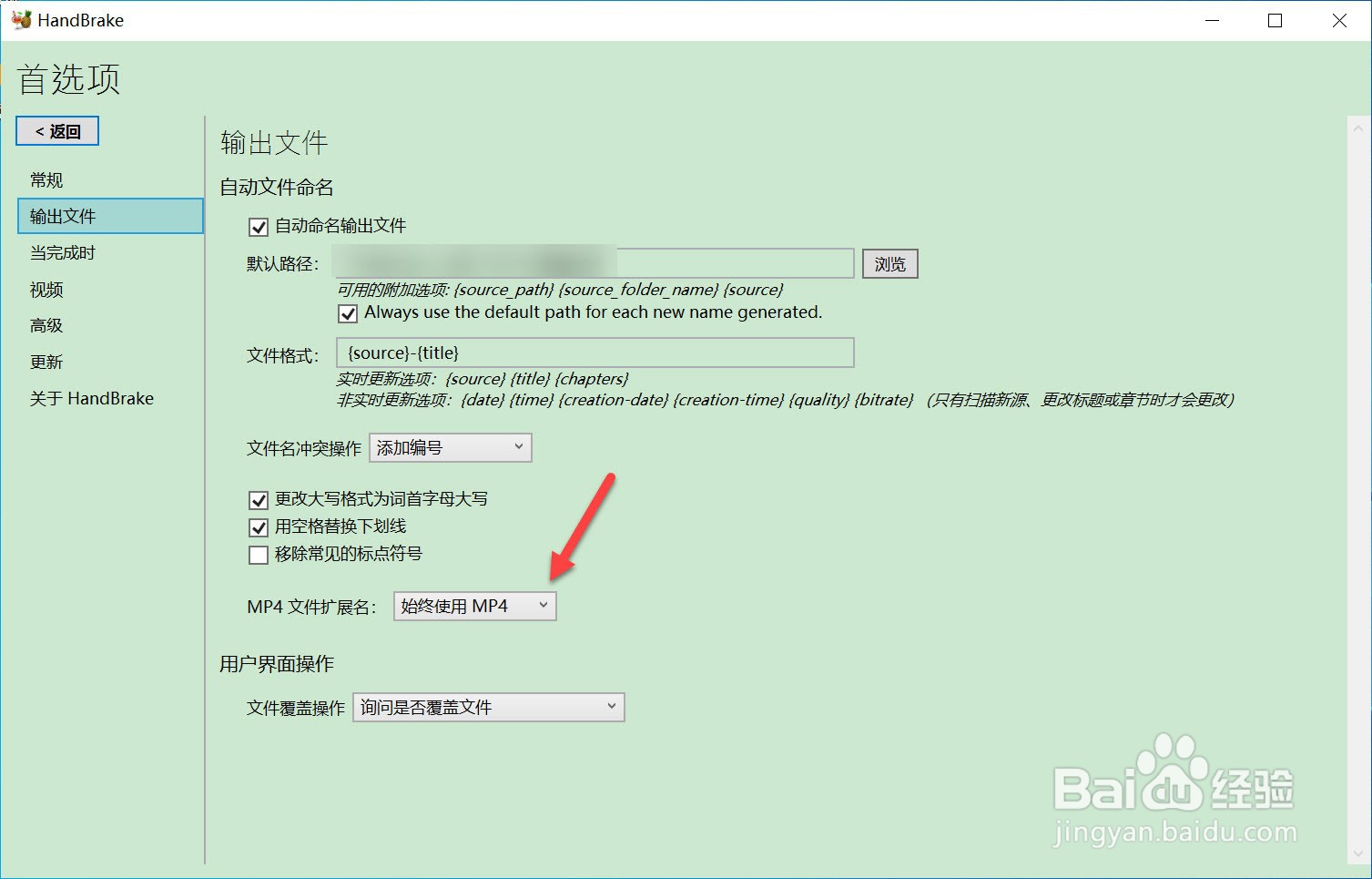Viewport: 1372px width, 879px height.
Task: Toggle Always use the default path checkbox
Action: (348, 313)
